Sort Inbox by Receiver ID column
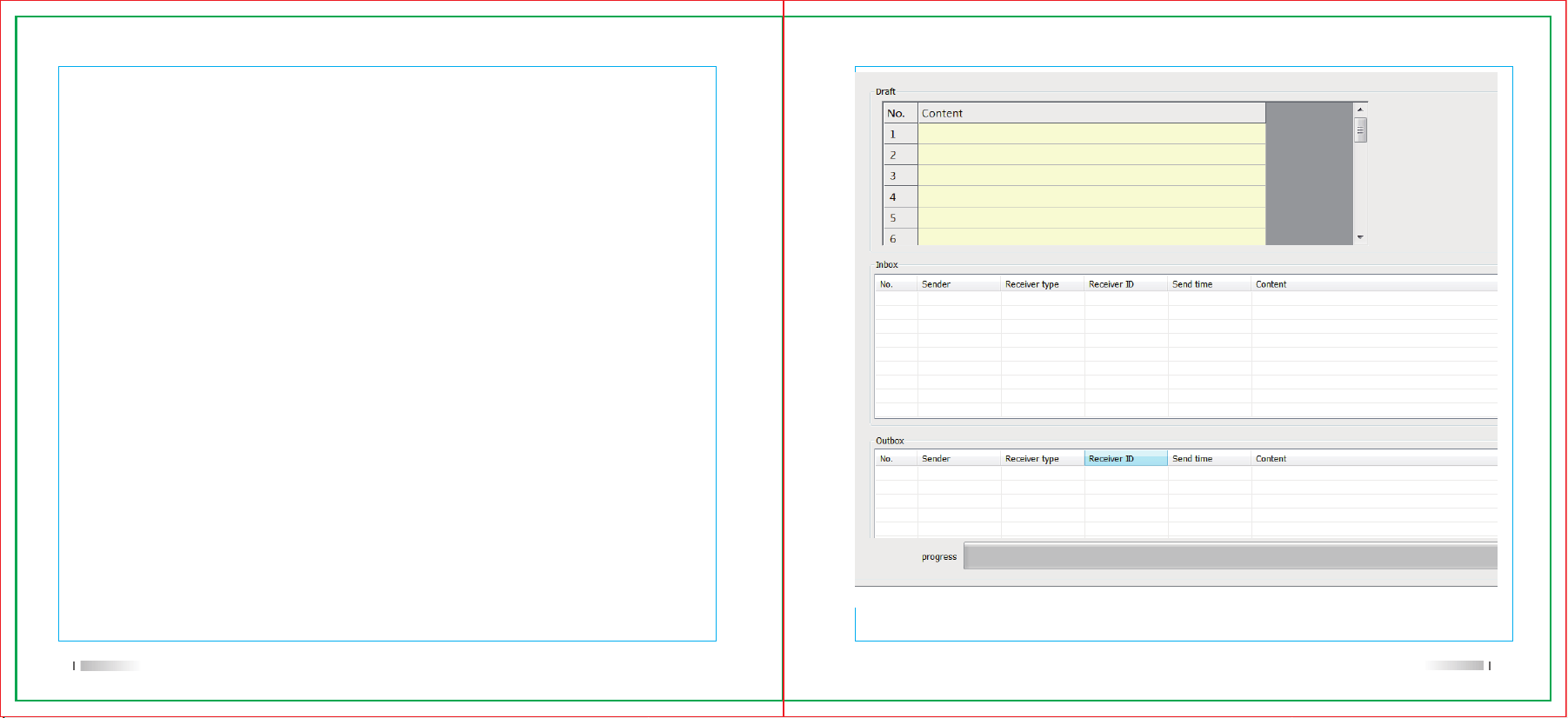Image resolution: width=1568 pixels, height=718 pixels. click(1126, 284)
